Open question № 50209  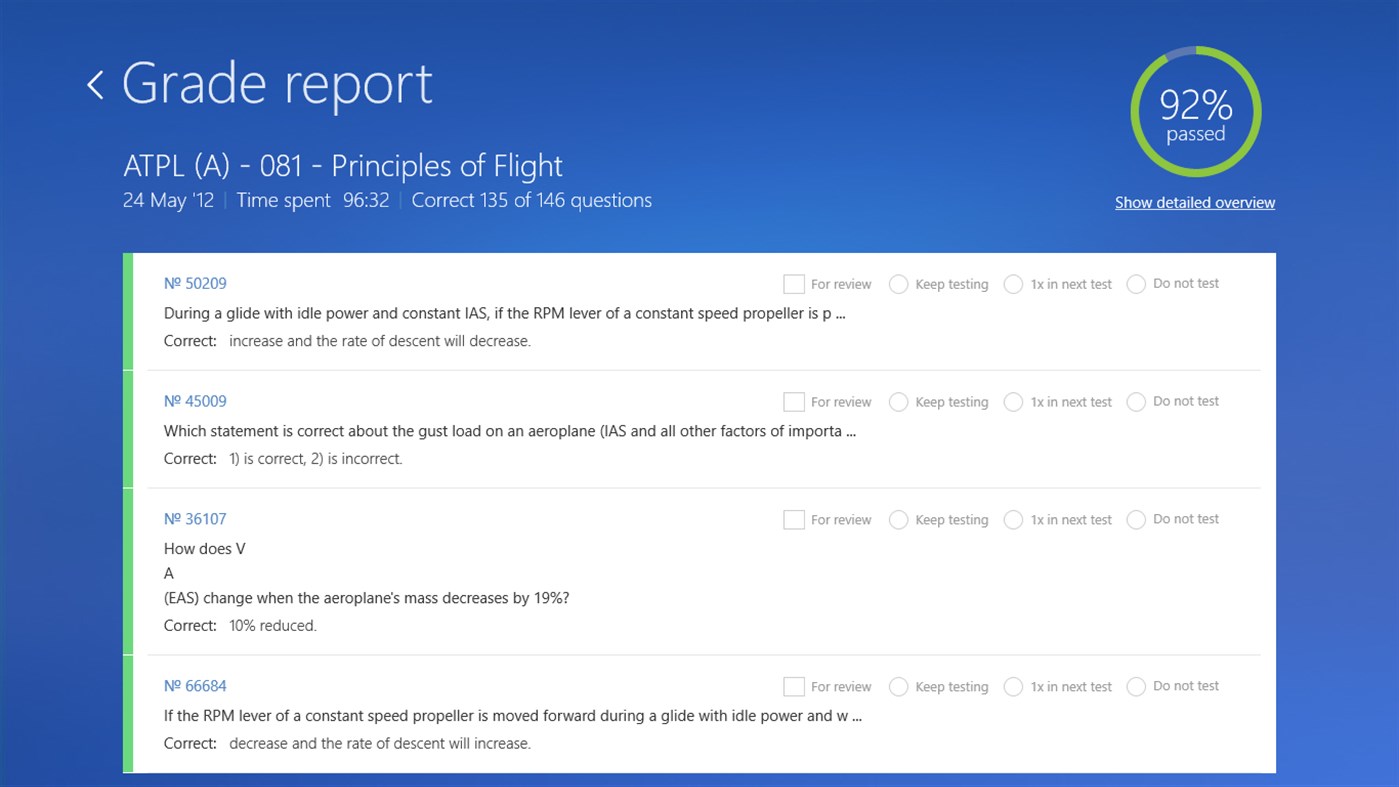195,284
